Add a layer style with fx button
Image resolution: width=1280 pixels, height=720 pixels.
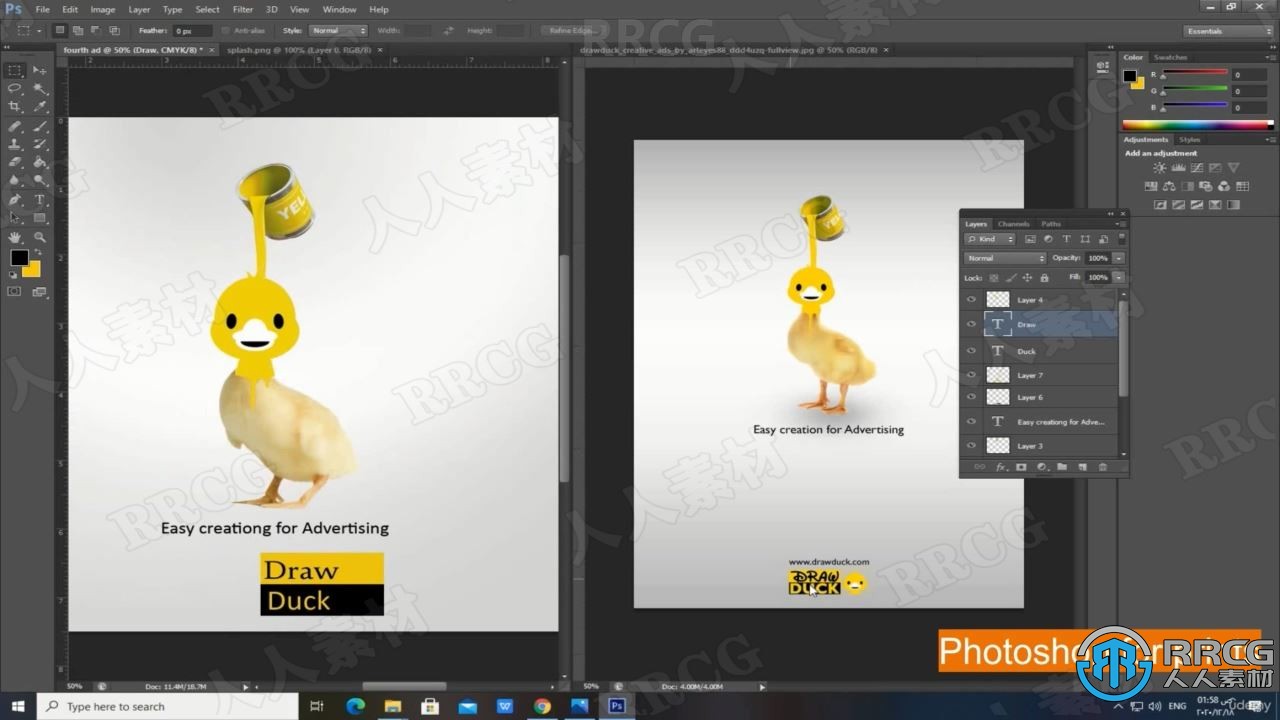pos(1001,467)
